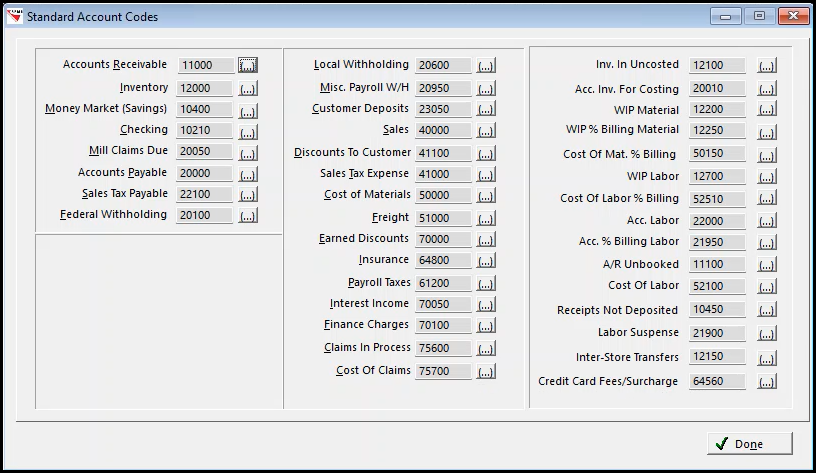The width and height of the screenshot is (816, 473).
Task: Open lookup button for Freight
Action: point(486,219)
